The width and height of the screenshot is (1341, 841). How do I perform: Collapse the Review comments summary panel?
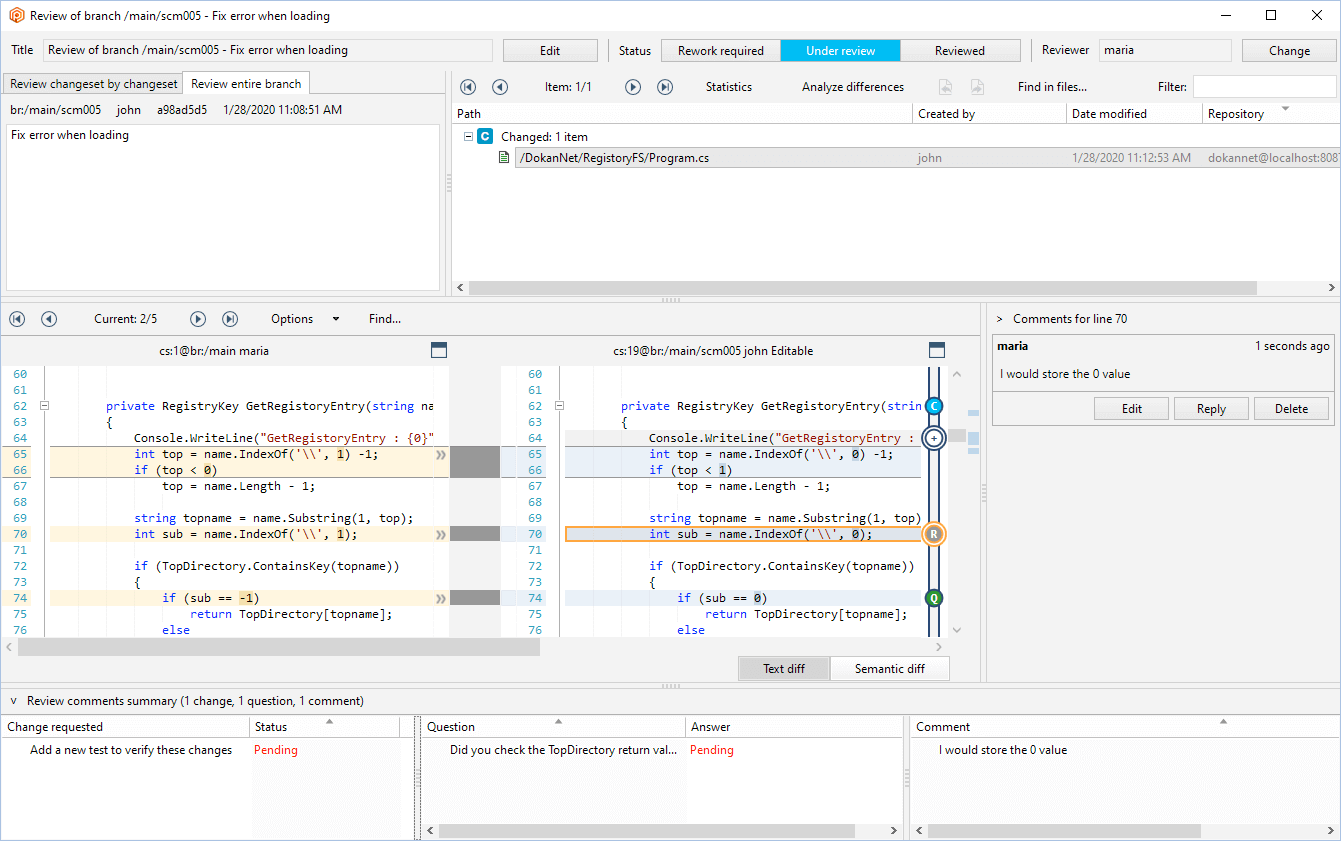pyautogui.click(x=14, y=701)
